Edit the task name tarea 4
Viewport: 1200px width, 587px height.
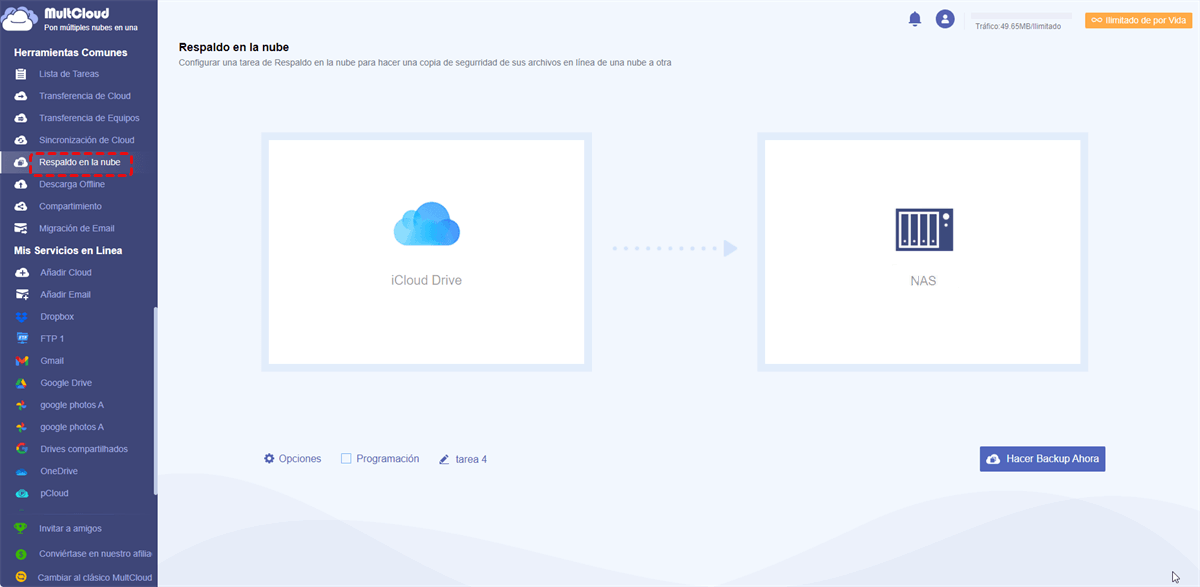pos(471,459)
